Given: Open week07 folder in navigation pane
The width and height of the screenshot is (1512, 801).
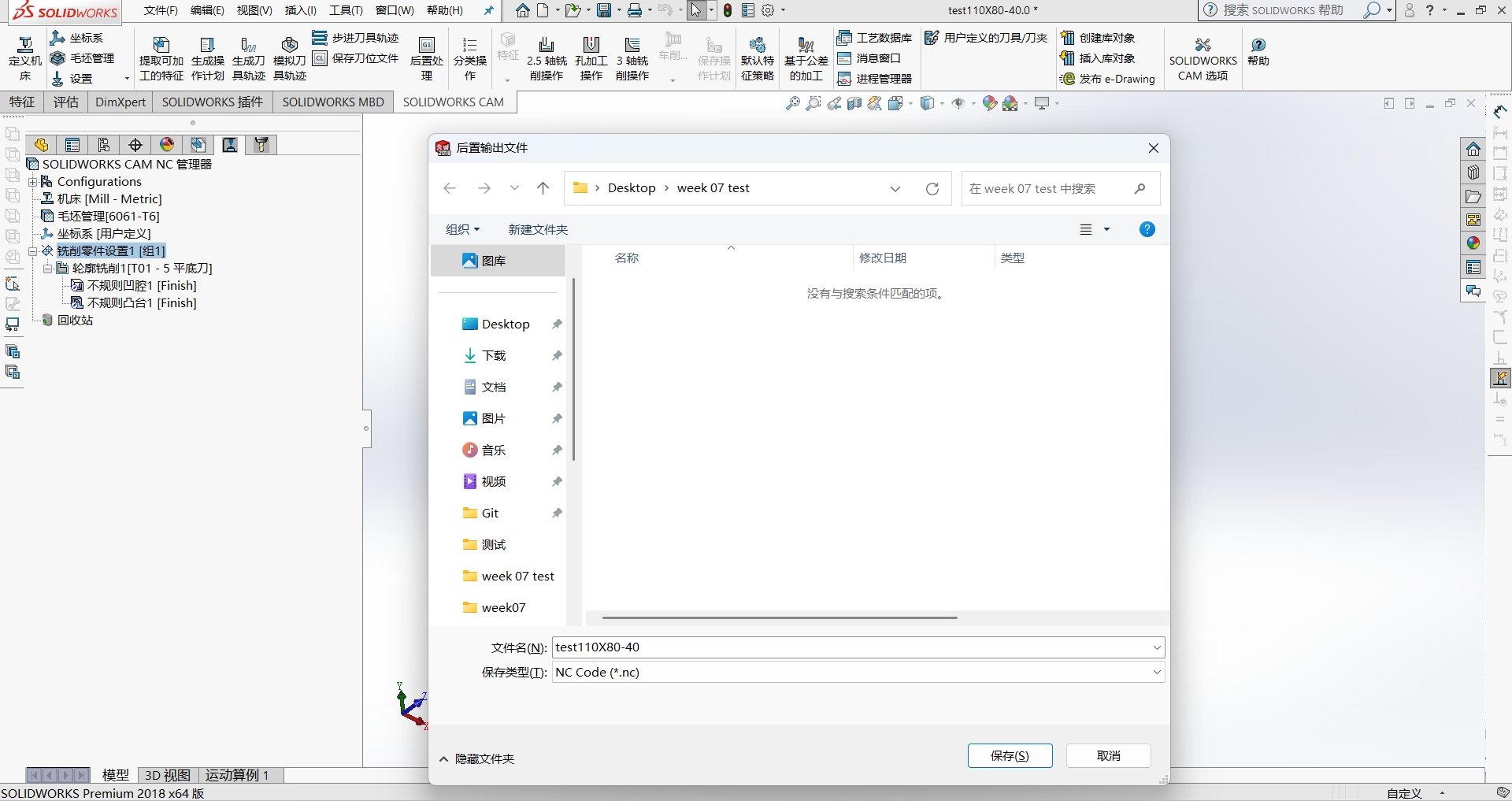Looking at the screenshot, I should coord(503,607).
